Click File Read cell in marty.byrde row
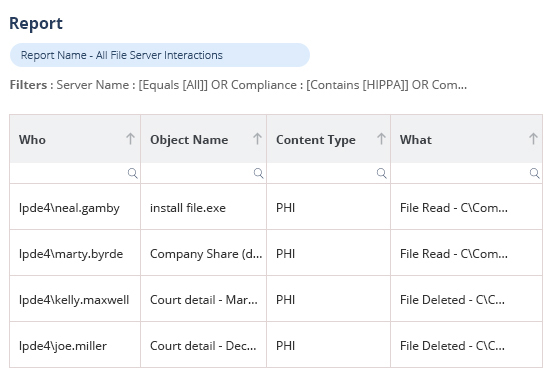The height and width of the screenshot is (380, 552). tap(466, 253)
